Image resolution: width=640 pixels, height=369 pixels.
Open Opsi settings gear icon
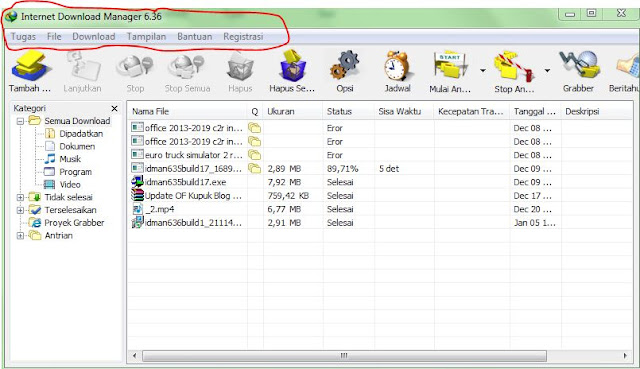(344, 65)
